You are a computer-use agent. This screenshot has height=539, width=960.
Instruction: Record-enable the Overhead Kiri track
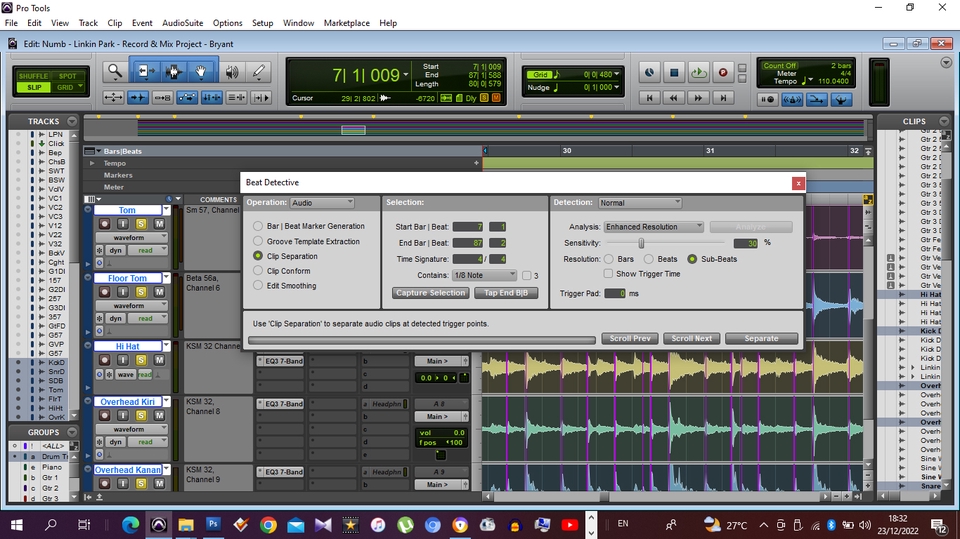click(x=105, y=415)
